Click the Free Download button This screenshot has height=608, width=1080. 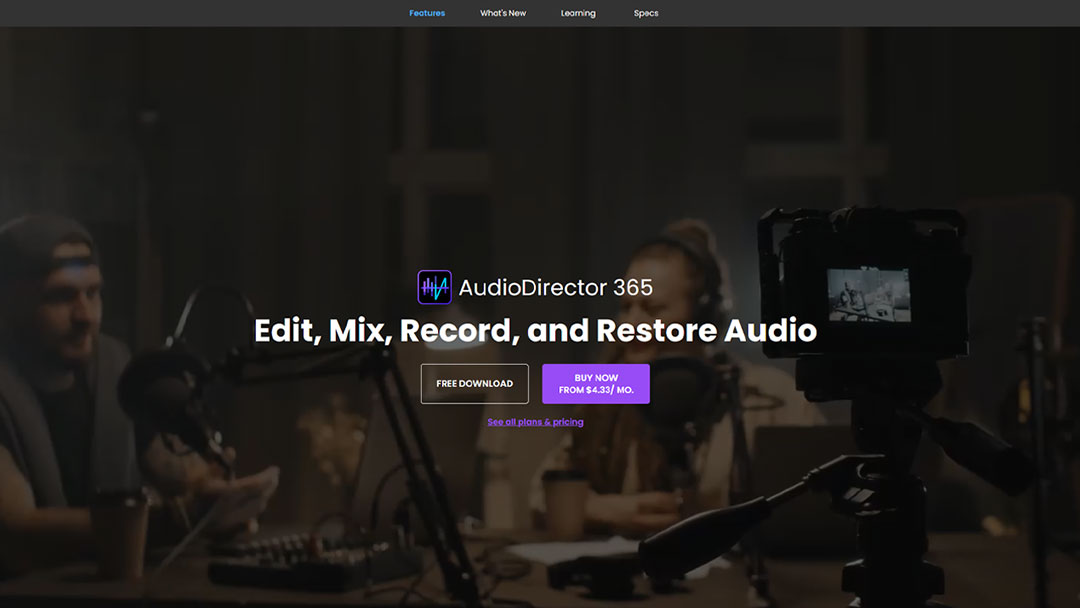tap(475, 384)
